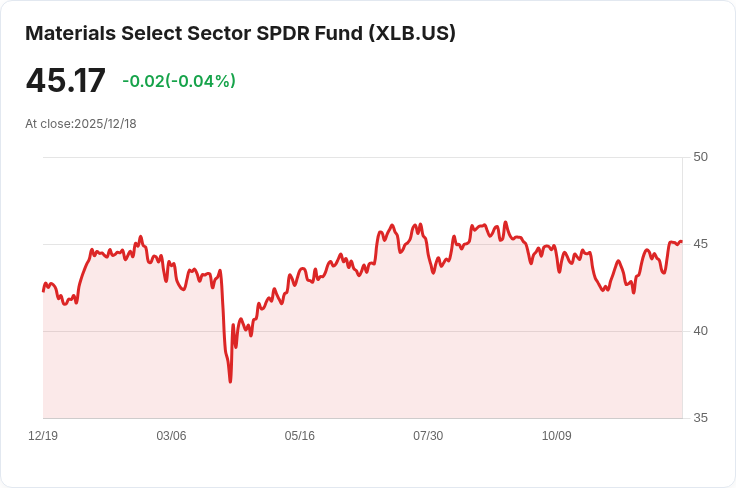736x488 pixels.
Task: Click the lowest dip of the red price line
Action: click(230, 381)
